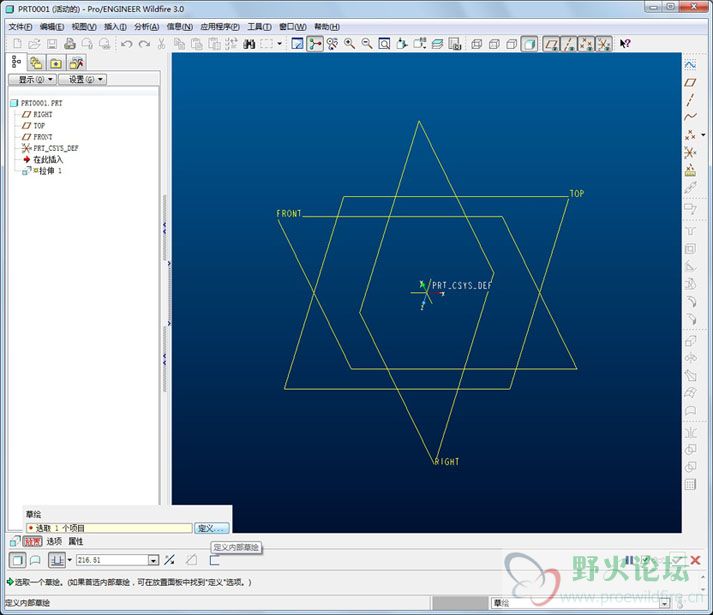Click Datum Curve tool in right toolbar
The image size is (713, 615).
pyautogui.click(x=690, y=116)
